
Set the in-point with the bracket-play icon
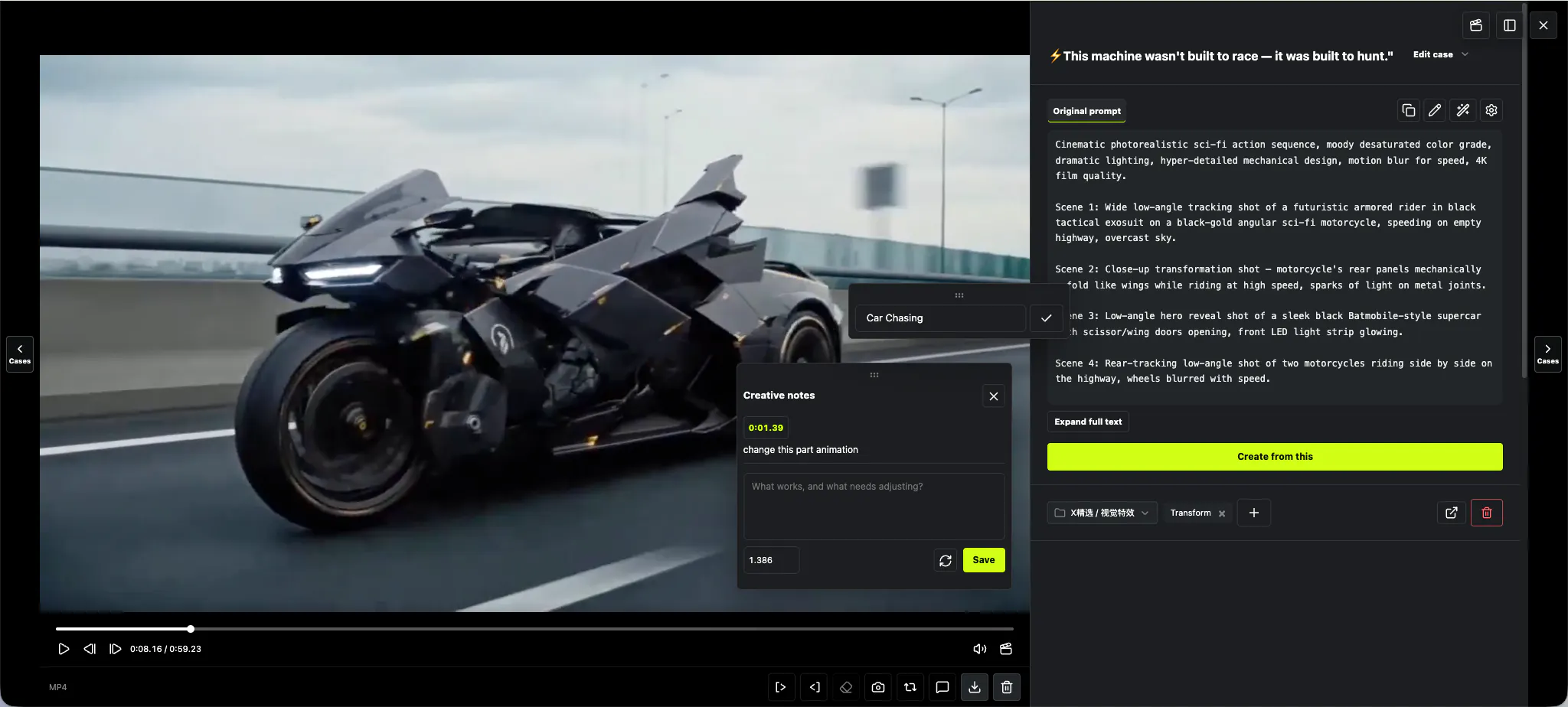coord(781,687)
